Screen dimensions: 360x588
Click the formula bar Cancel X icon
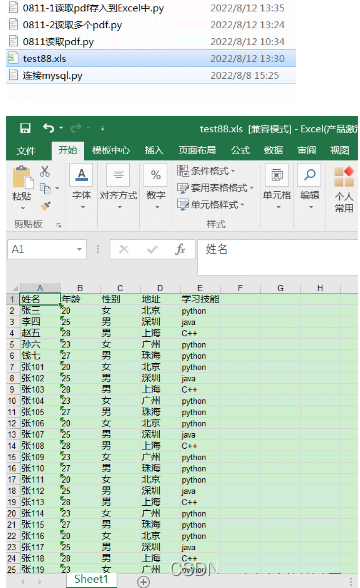click(x=124, y=249)
